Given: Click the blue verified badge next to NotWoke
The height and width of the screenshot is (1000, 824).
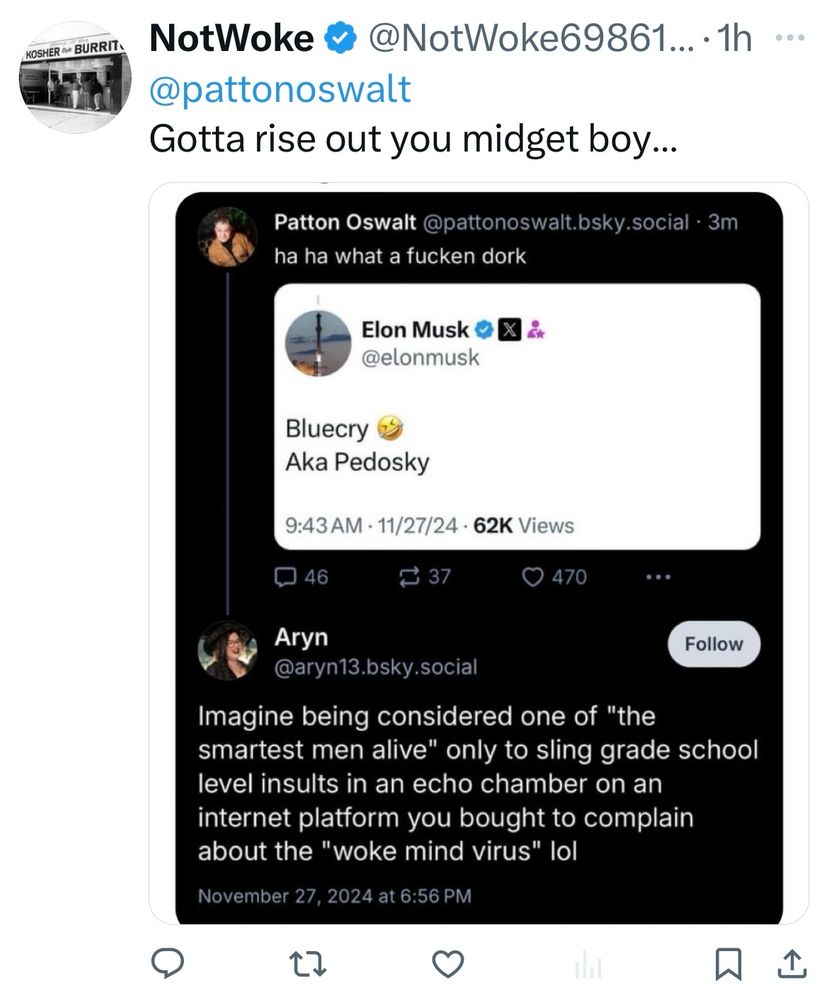Looking at the screenshot, I should pyautogui.click(x=341, y=38).
